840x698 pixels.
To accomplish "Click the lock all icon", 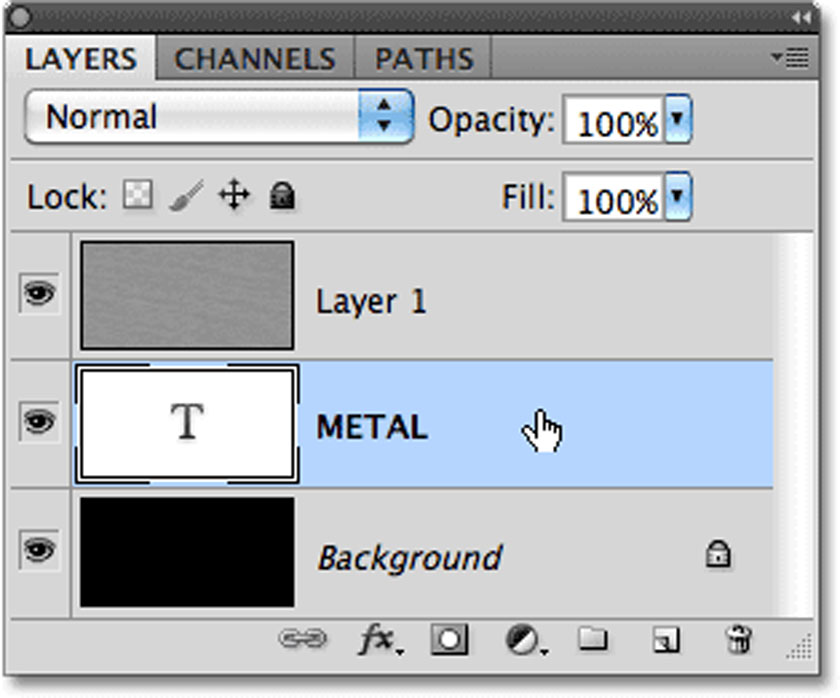I will click(282, 195).
